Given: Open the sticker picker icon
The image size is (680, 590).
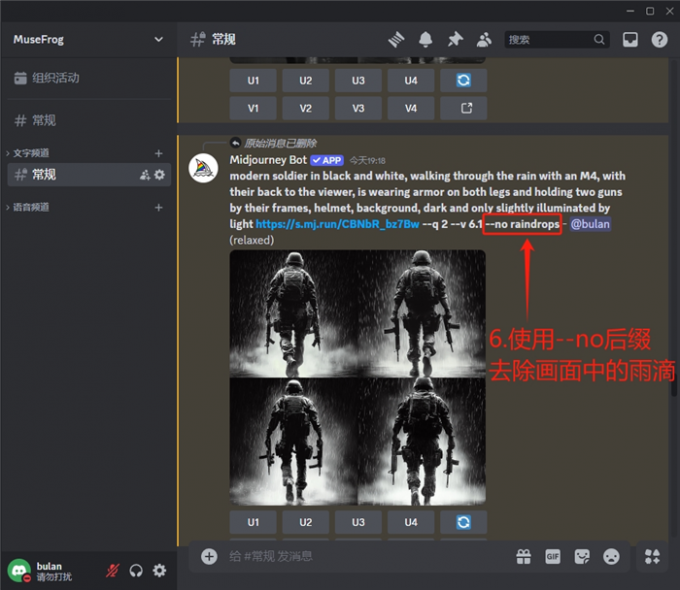Looking at the screenshot, I should [x=582, y=556].
